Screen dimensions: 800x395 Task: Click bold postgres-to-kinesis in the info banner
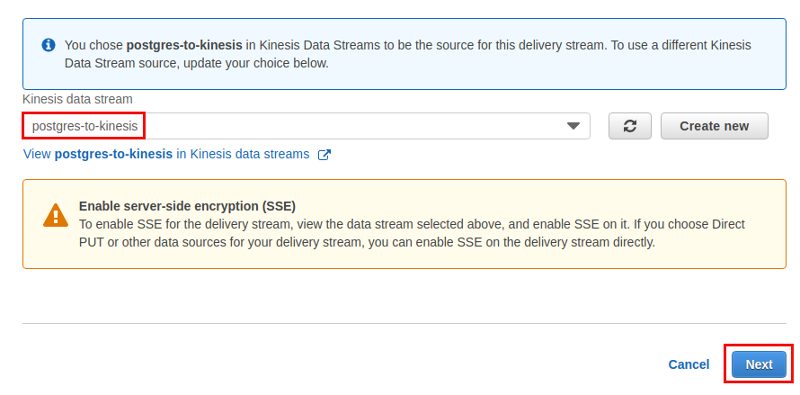click(184, 45)
